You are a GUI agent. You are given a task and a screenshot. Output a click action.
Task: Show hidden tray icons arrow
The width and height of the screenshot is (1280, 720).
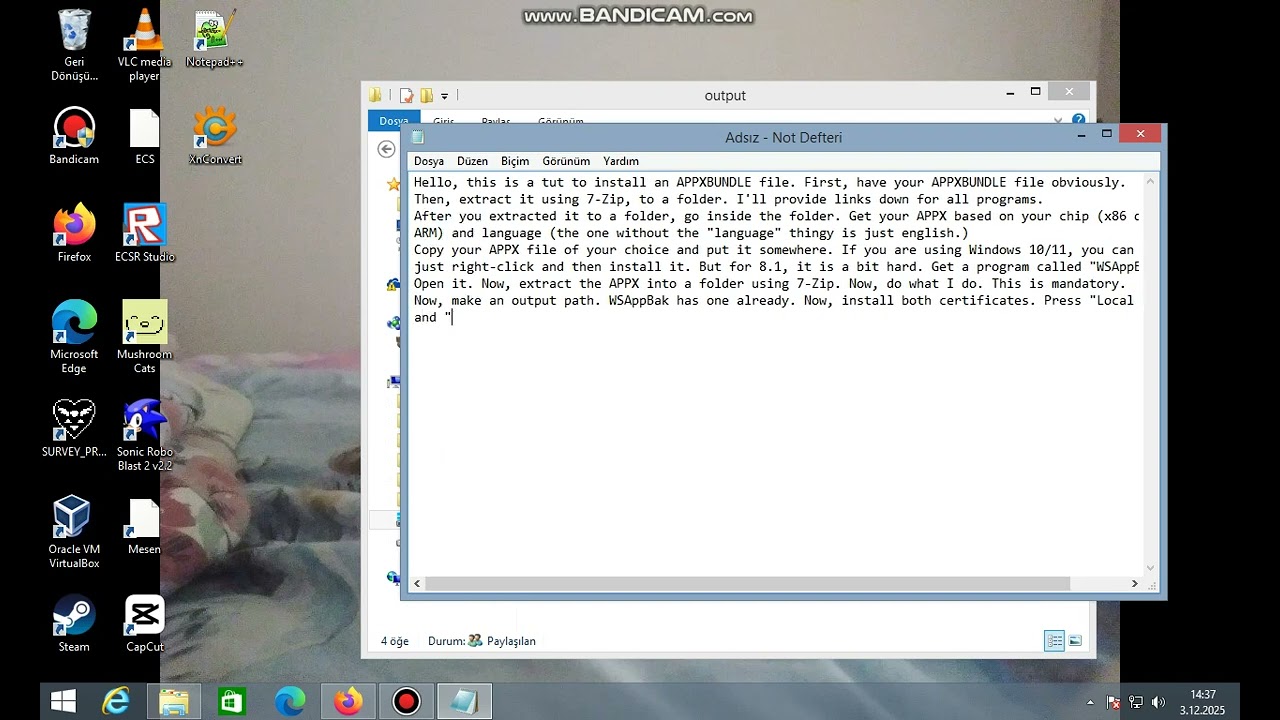[1090, 702]
